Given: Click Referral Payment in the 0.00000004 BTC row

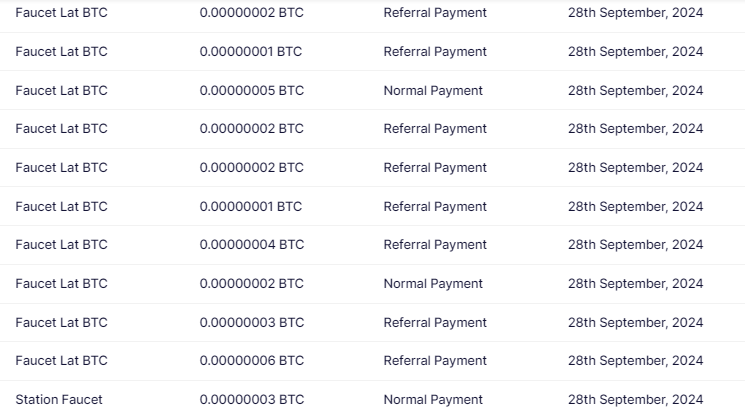Looking at the screenshot, I should click(435, 244).
